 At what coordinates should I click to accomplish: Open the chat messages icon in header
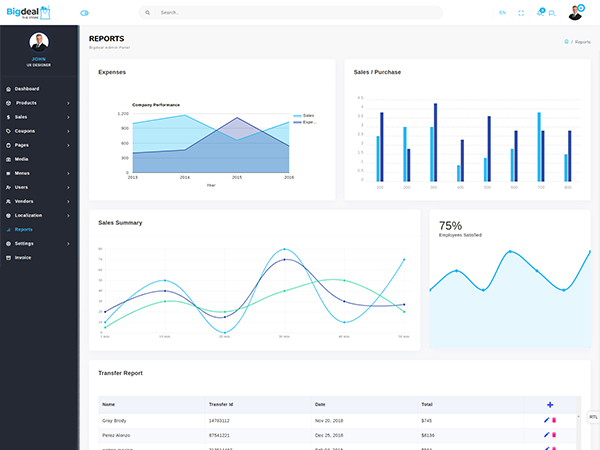tap(554, 13)
